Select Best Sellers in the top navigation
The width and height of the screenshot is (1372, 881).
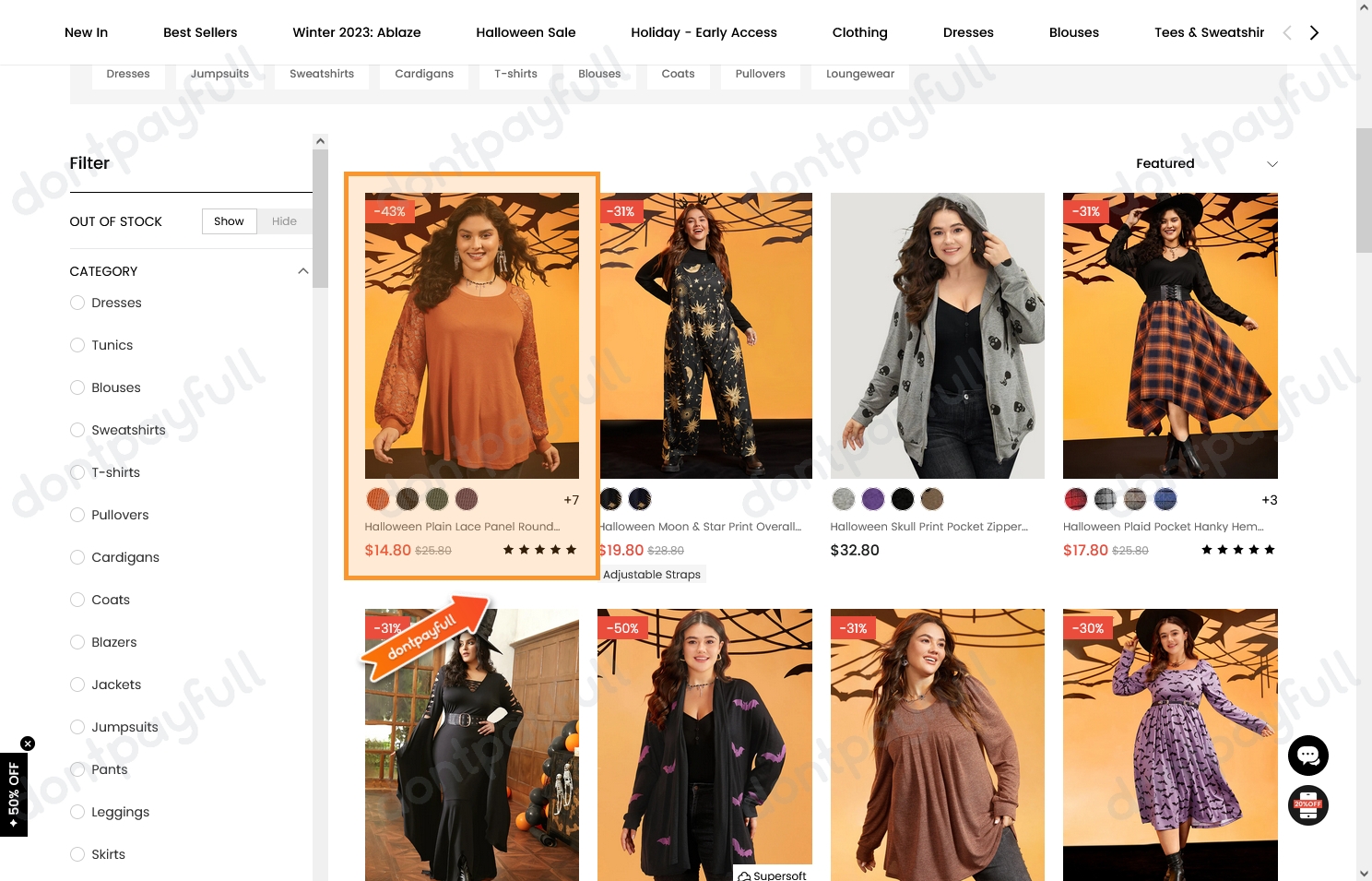click(x=200, y=31)
